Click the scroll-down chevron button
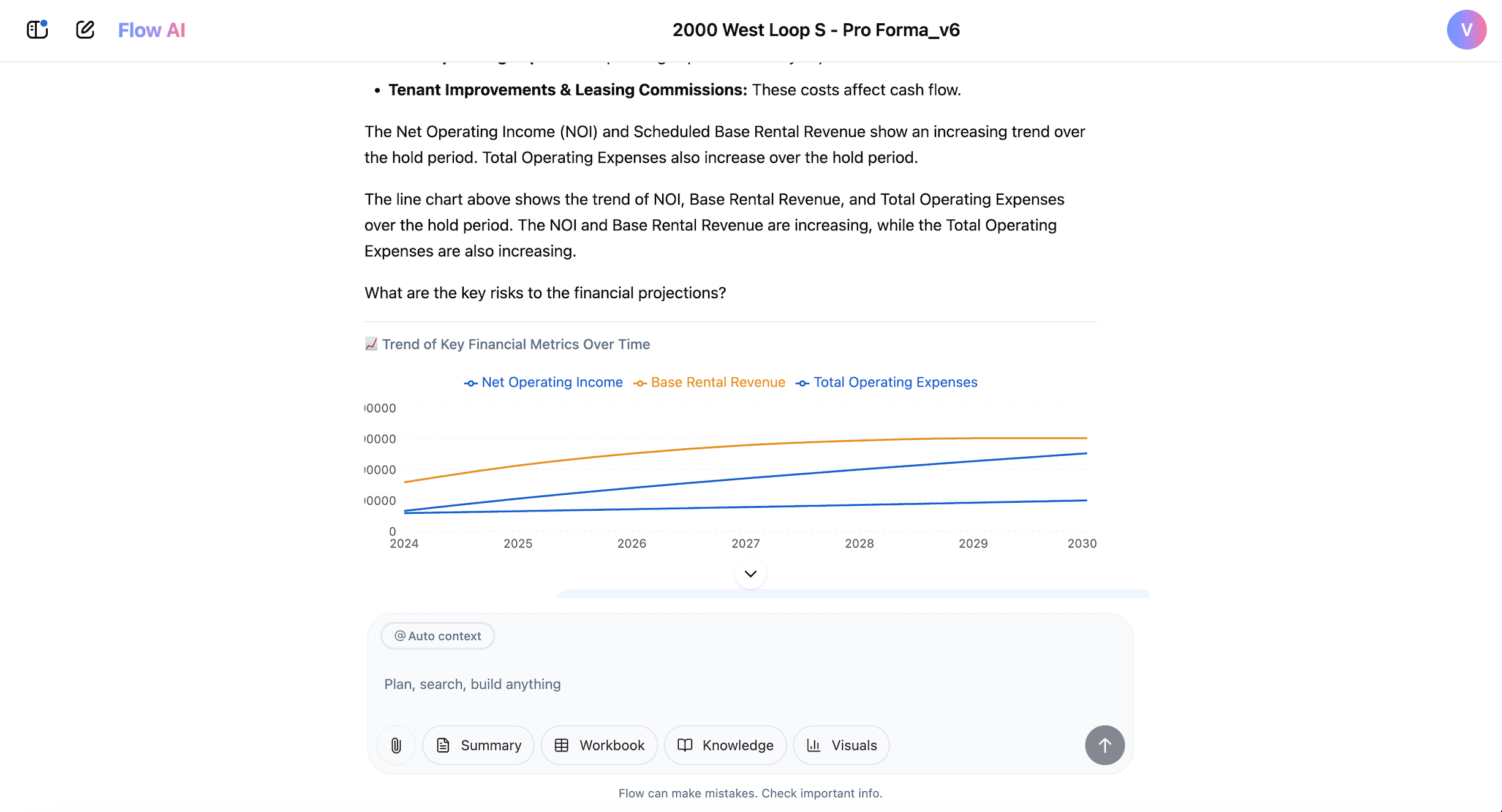The image size is (1502, 812). (750, 574)
